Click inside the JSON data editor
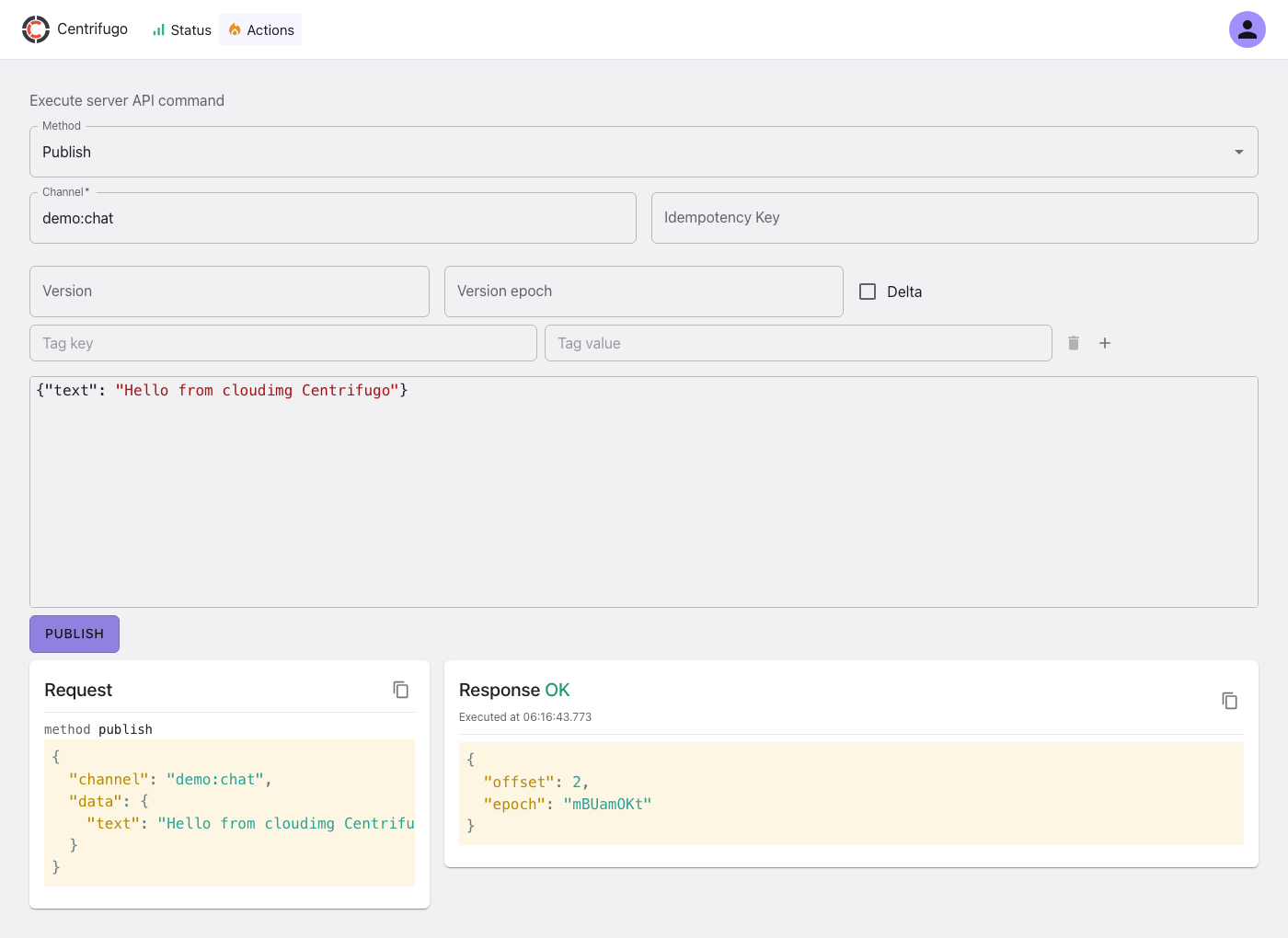This screenshot has width=1288, height=938. point(644,492)
